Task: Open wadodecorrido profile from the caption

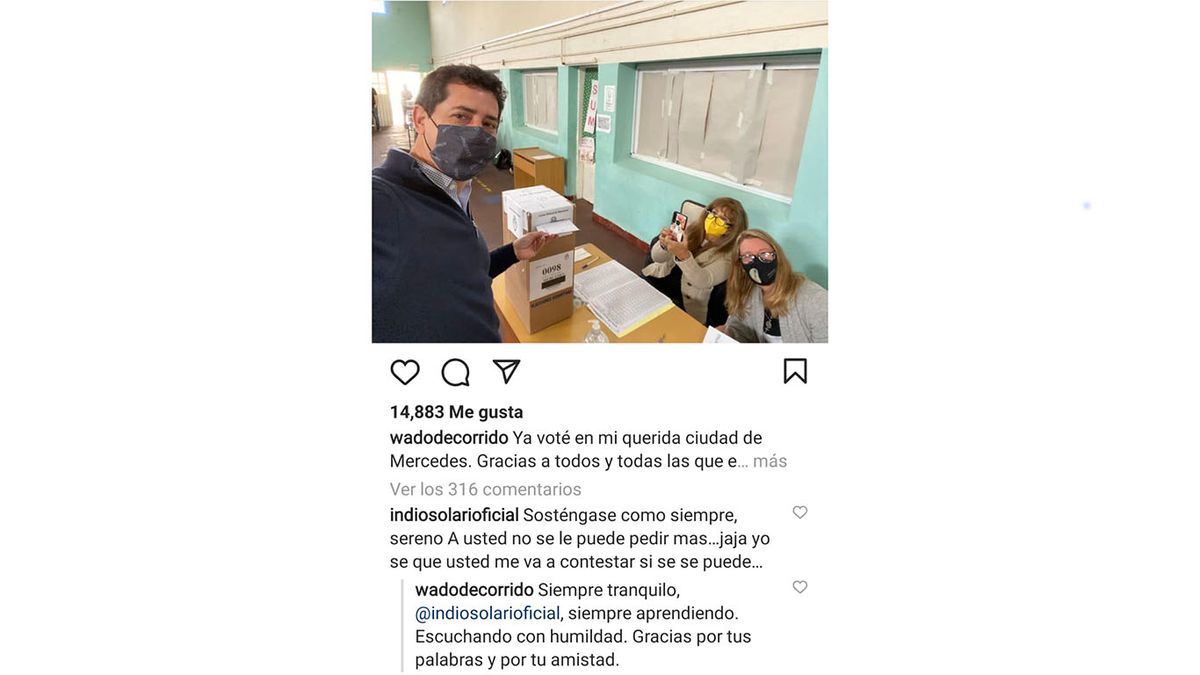Action: coord(449,438)
